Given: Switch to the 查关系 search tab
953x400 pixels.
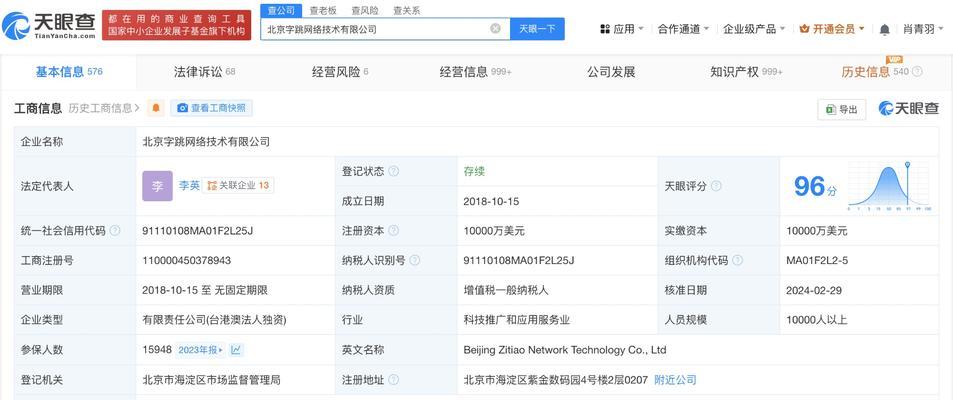Looking at the screenshot, I should [407, 10].
